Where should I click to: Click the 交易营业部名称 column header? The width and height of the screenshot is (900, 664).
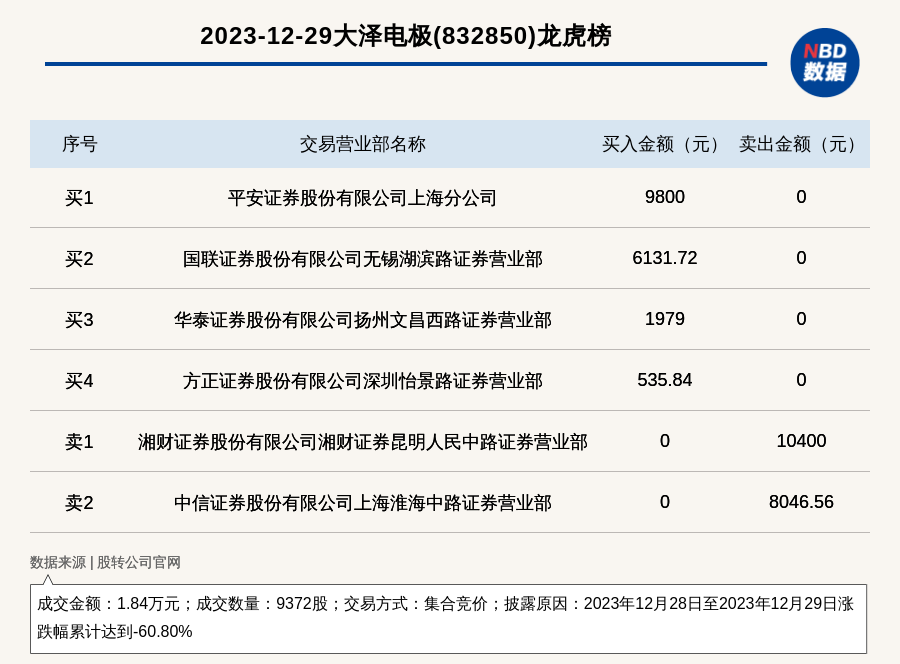(x=363, y=144)
